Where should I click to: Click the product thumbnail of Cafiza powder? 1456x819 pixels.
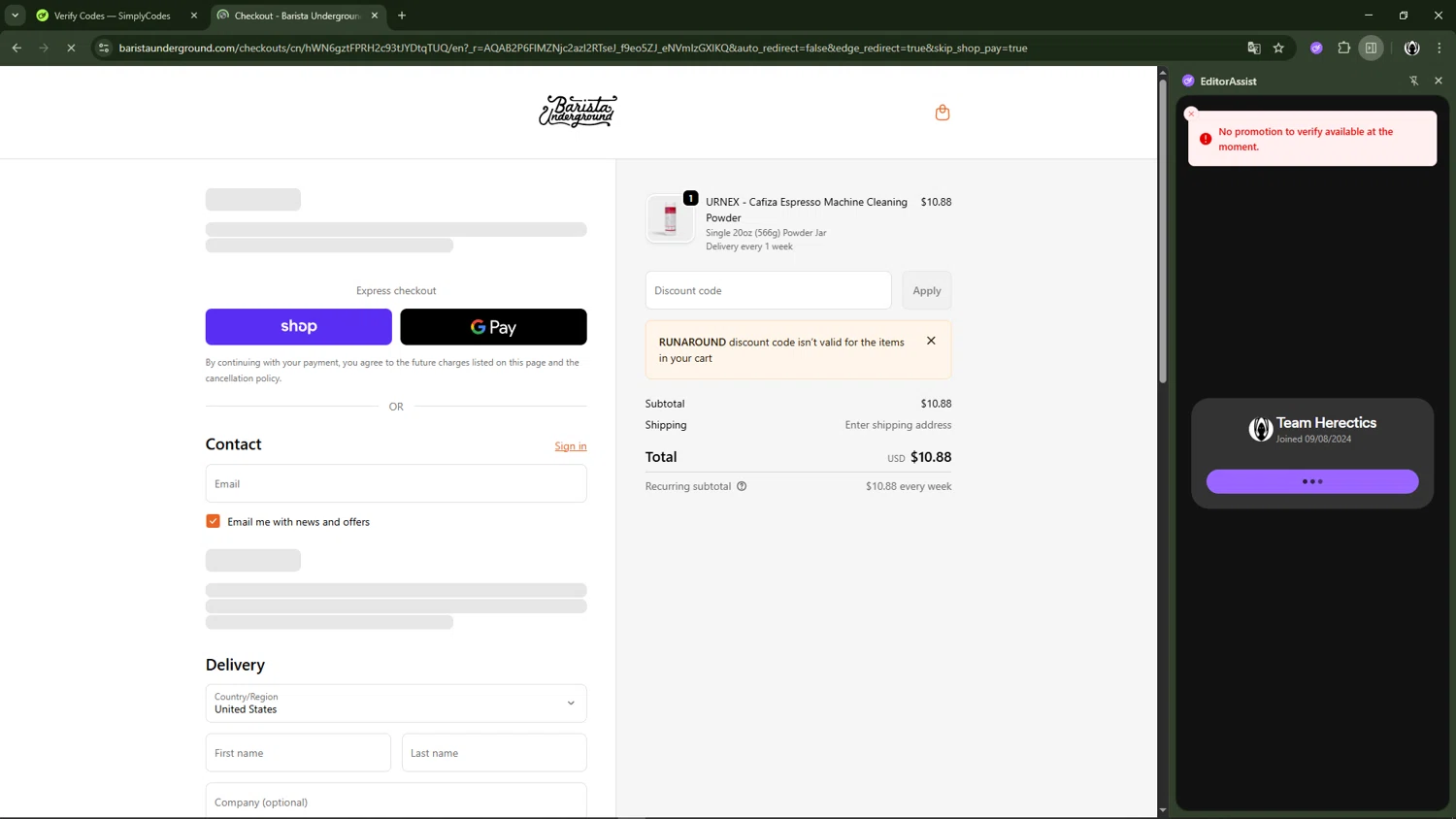[x=670, y=218]
